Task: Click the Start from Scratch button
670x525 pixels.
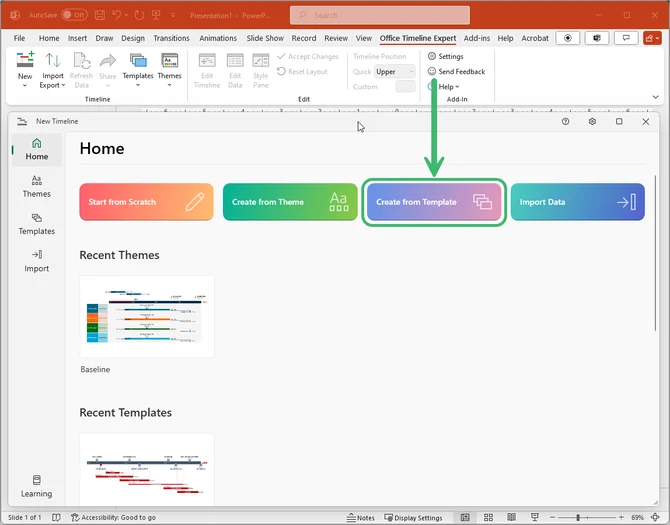Action: tap(146, 202)
